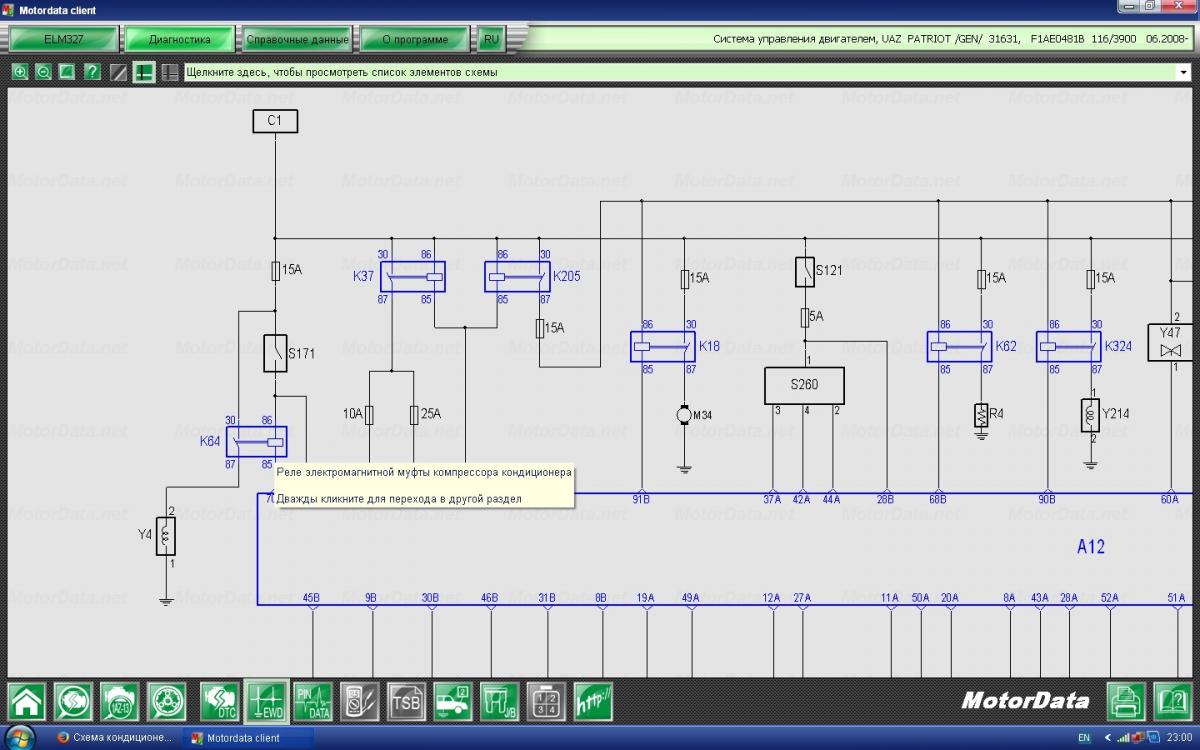Click relay K64 on the diagram

pyautogui.click(x=255, y=441)
